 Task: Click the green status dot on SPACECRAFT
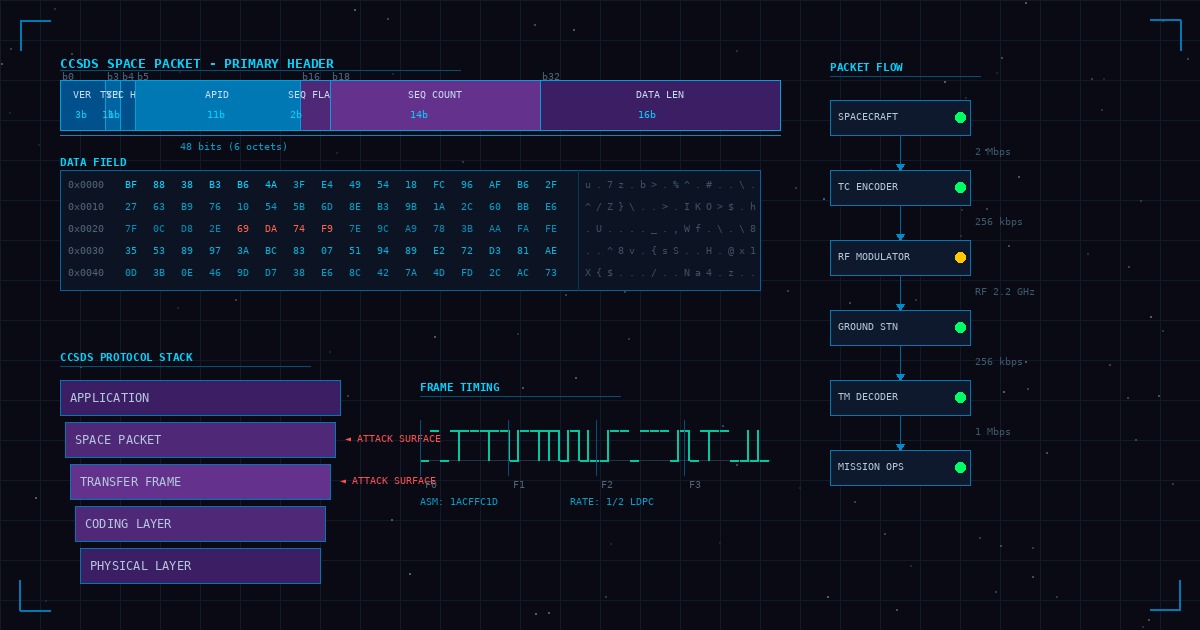(x=960, y=118)
